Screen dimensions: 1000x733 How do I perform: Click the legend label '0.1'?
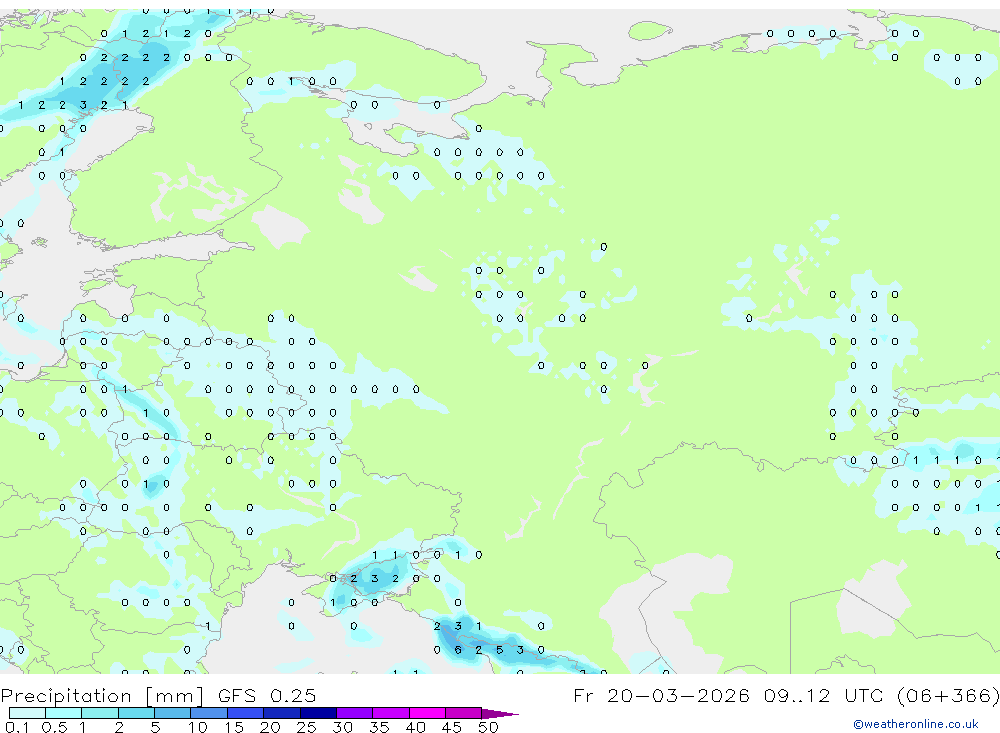pos(17,727)
